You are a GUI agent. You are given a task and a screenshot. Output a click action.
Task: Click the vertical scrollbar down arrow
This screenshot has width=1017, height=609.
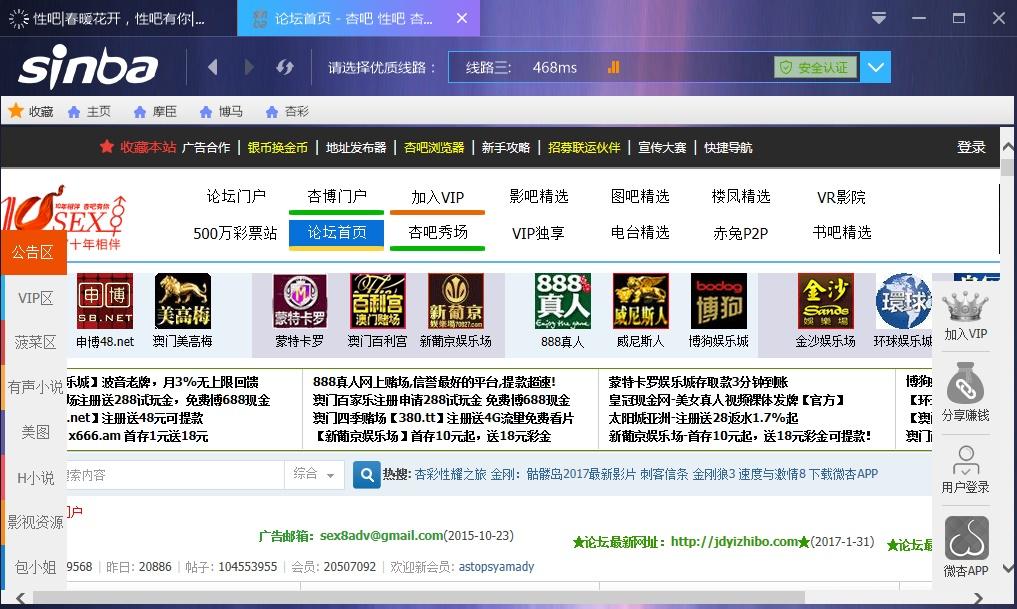[1007, 569]
